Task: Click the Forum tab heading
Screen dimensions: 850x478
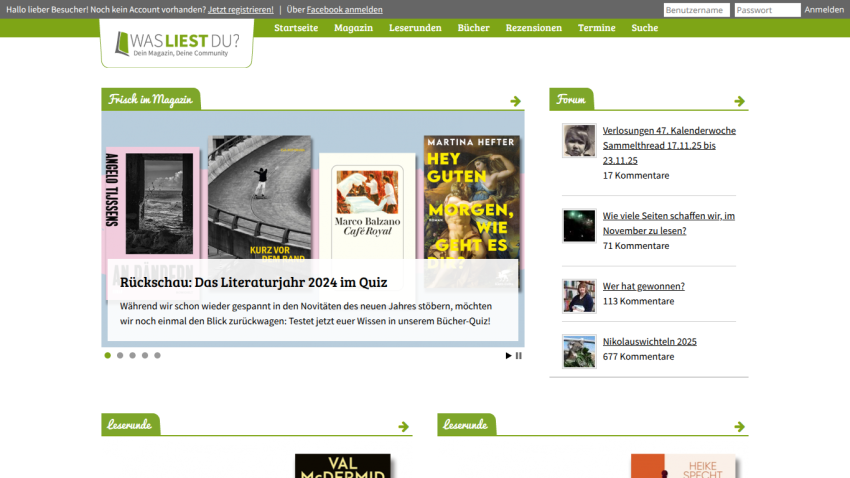Action: click(571, 99)
